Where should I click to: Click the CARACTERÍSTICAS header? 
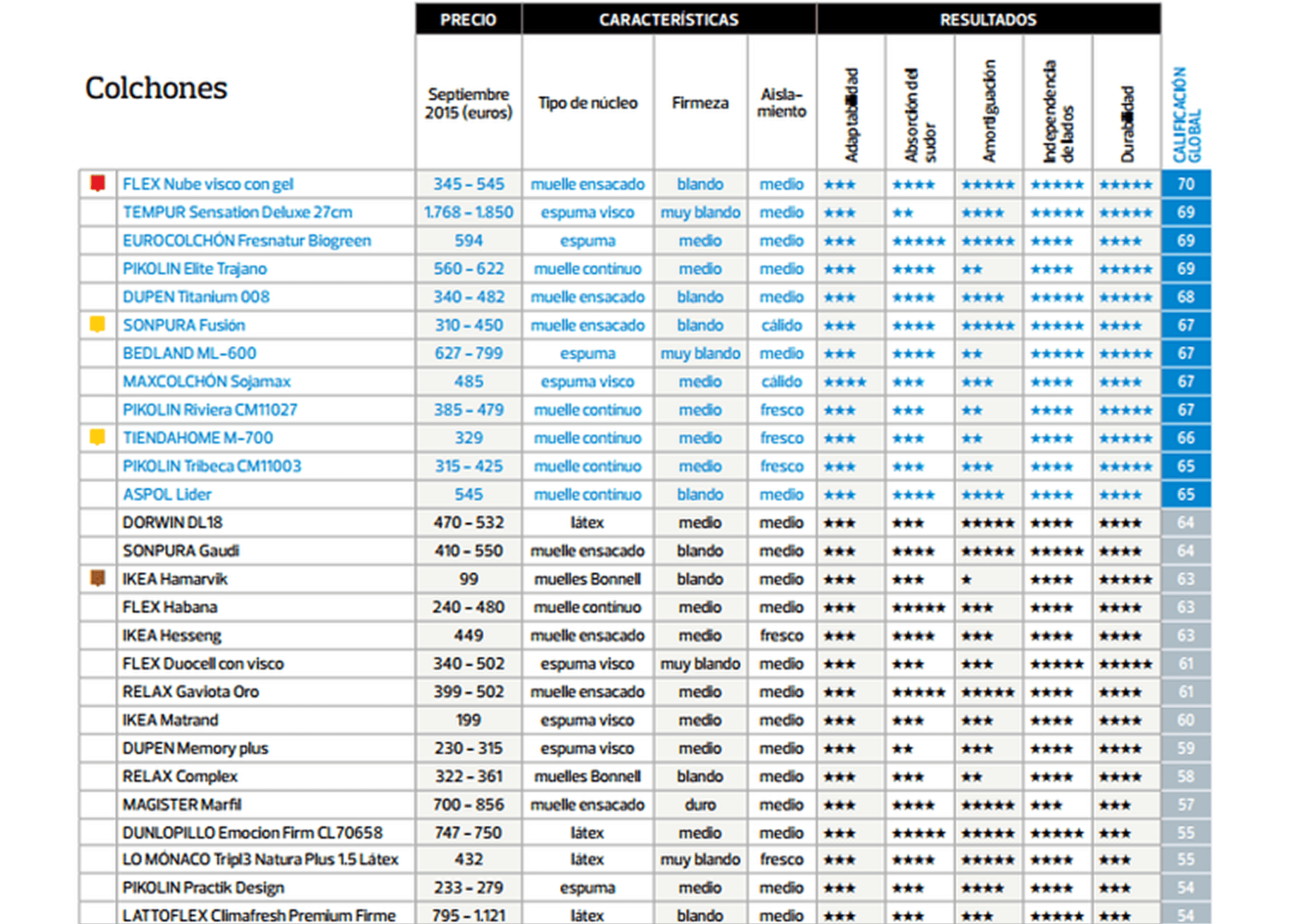click(669, 19)
